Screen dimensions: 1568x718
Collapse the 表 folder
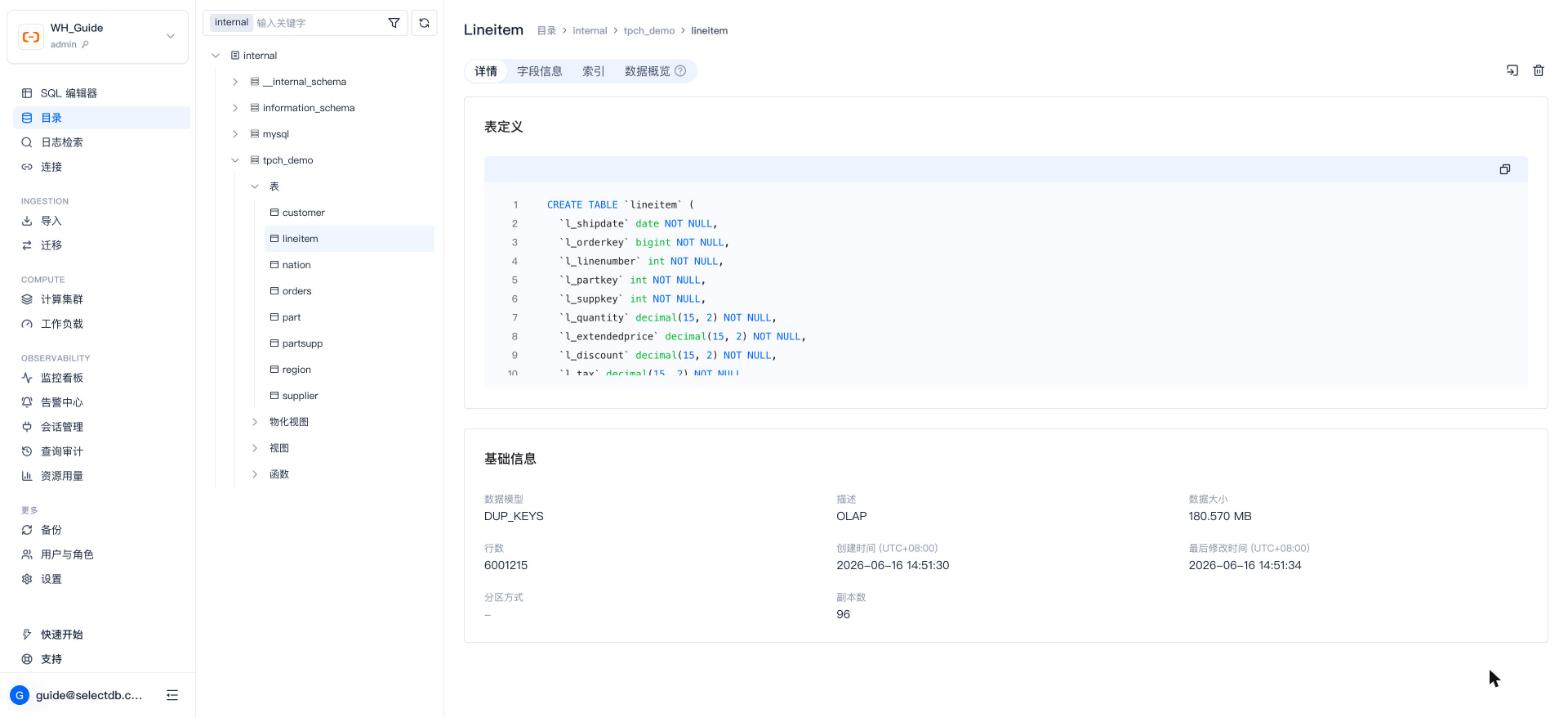tap(255, 186)
